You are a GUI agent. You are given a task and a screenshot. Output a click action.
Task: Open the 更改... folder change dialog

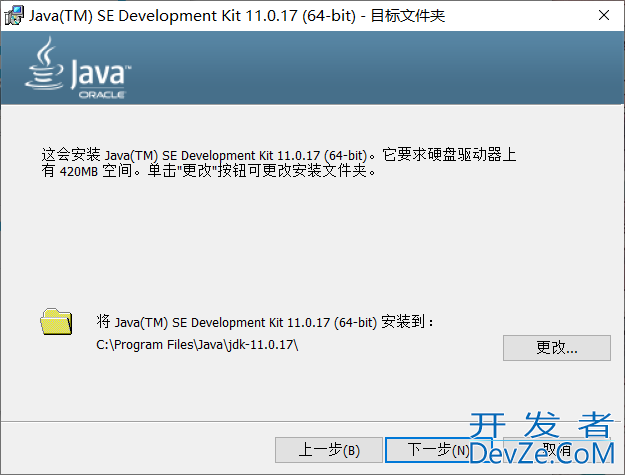click(556, 348)
